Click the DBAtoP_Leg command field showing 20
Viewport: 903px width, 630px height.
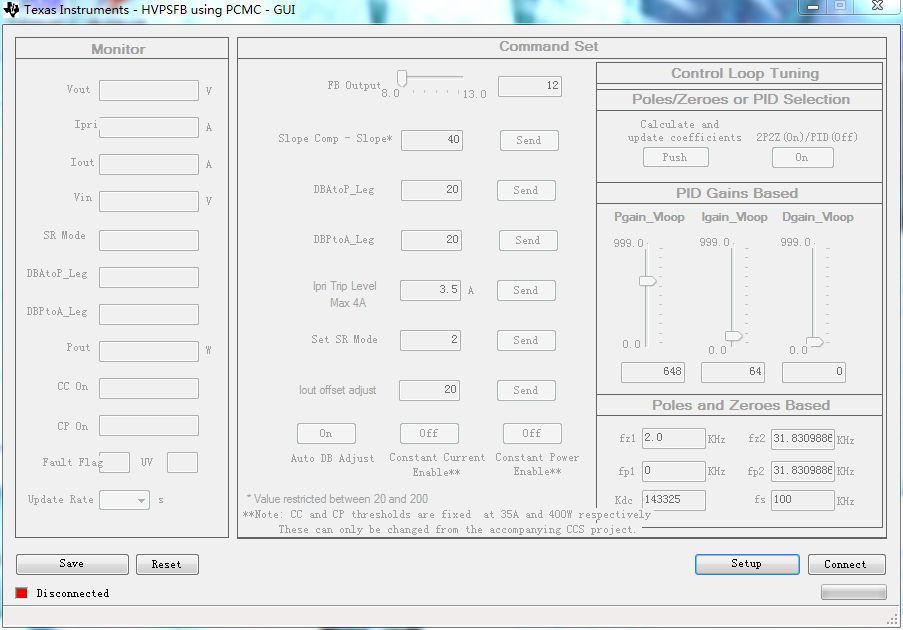431,190
